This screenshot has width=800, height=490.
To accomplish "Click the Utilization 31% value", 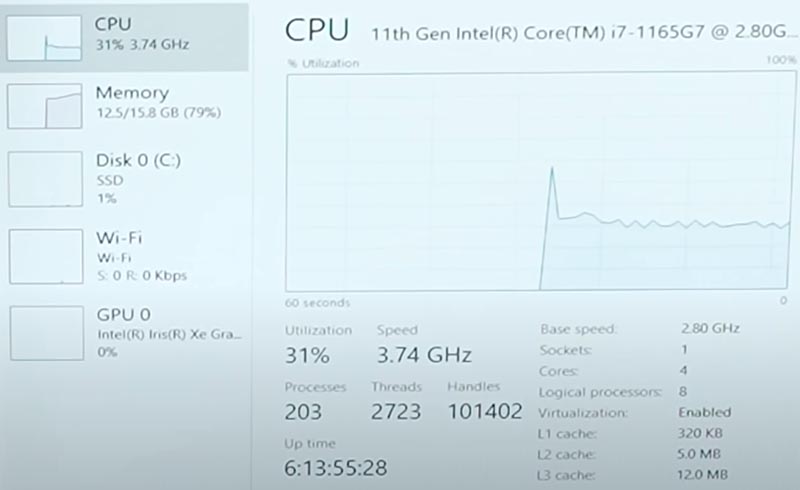I will tap(307, 355).
